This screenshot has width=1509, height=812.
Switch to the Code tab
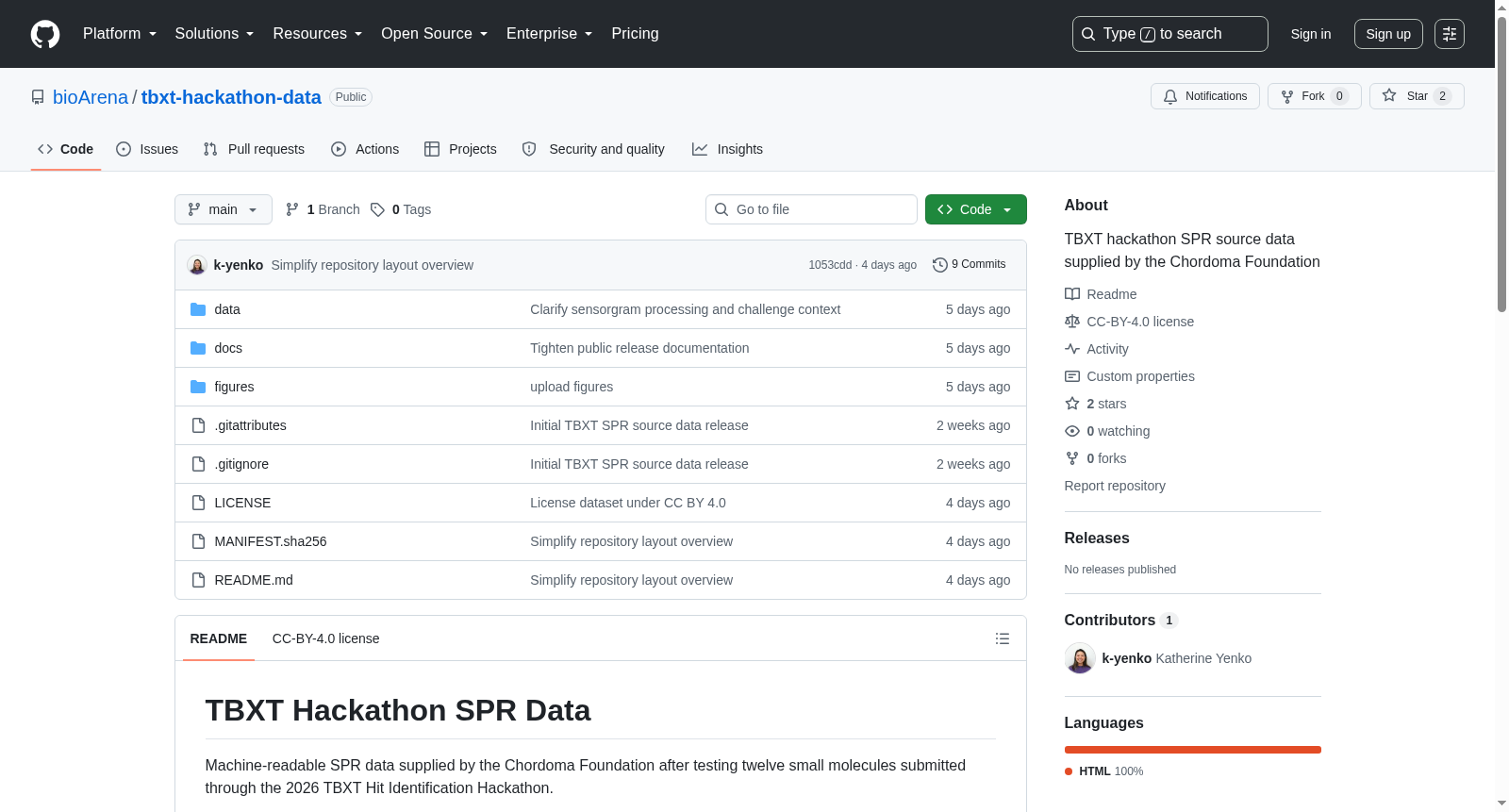click(x=66, y=149)
